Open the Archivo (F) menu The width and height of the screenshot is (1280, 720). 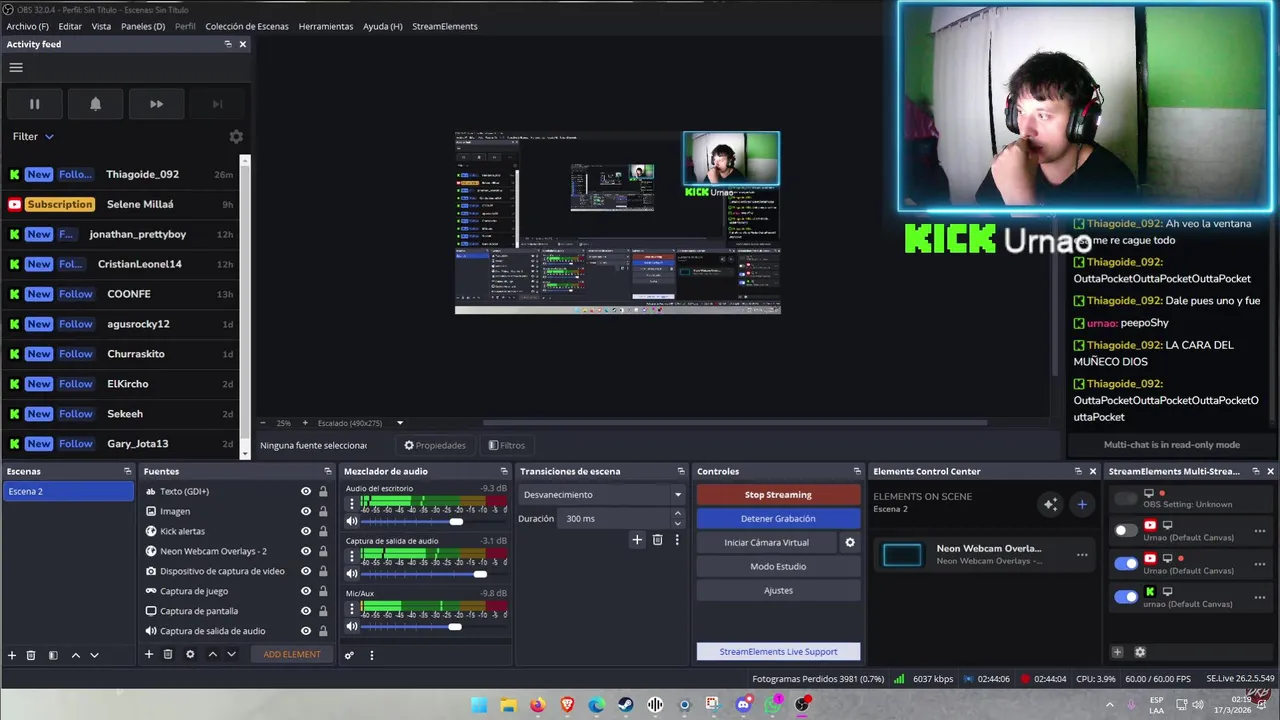pyautogui.click(x=27, y=26)
